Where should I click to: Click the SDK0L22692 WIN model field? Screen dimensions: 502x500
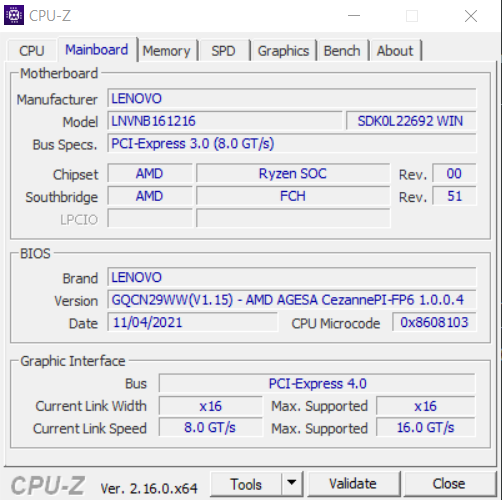pyautogui.click(x=411, y=121)
